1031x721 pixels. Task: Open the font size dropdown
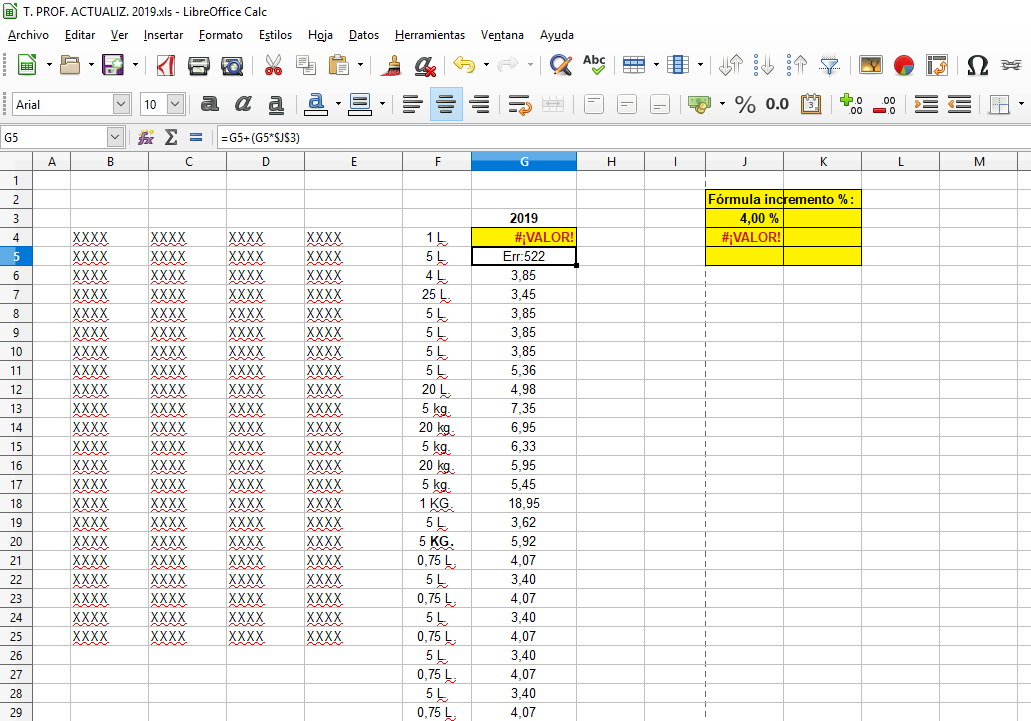(x=175, y=104)
